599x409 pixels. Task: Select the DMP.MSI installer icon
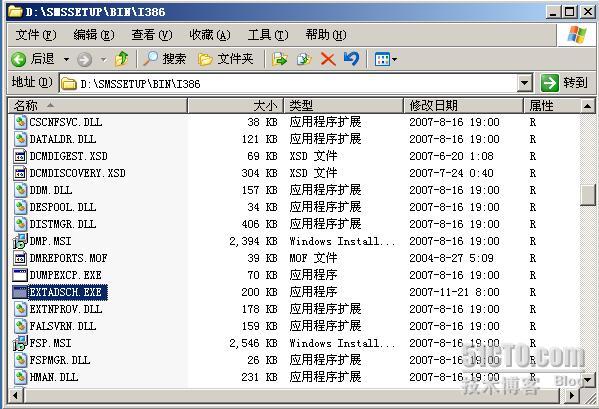[x=20, y=241]
